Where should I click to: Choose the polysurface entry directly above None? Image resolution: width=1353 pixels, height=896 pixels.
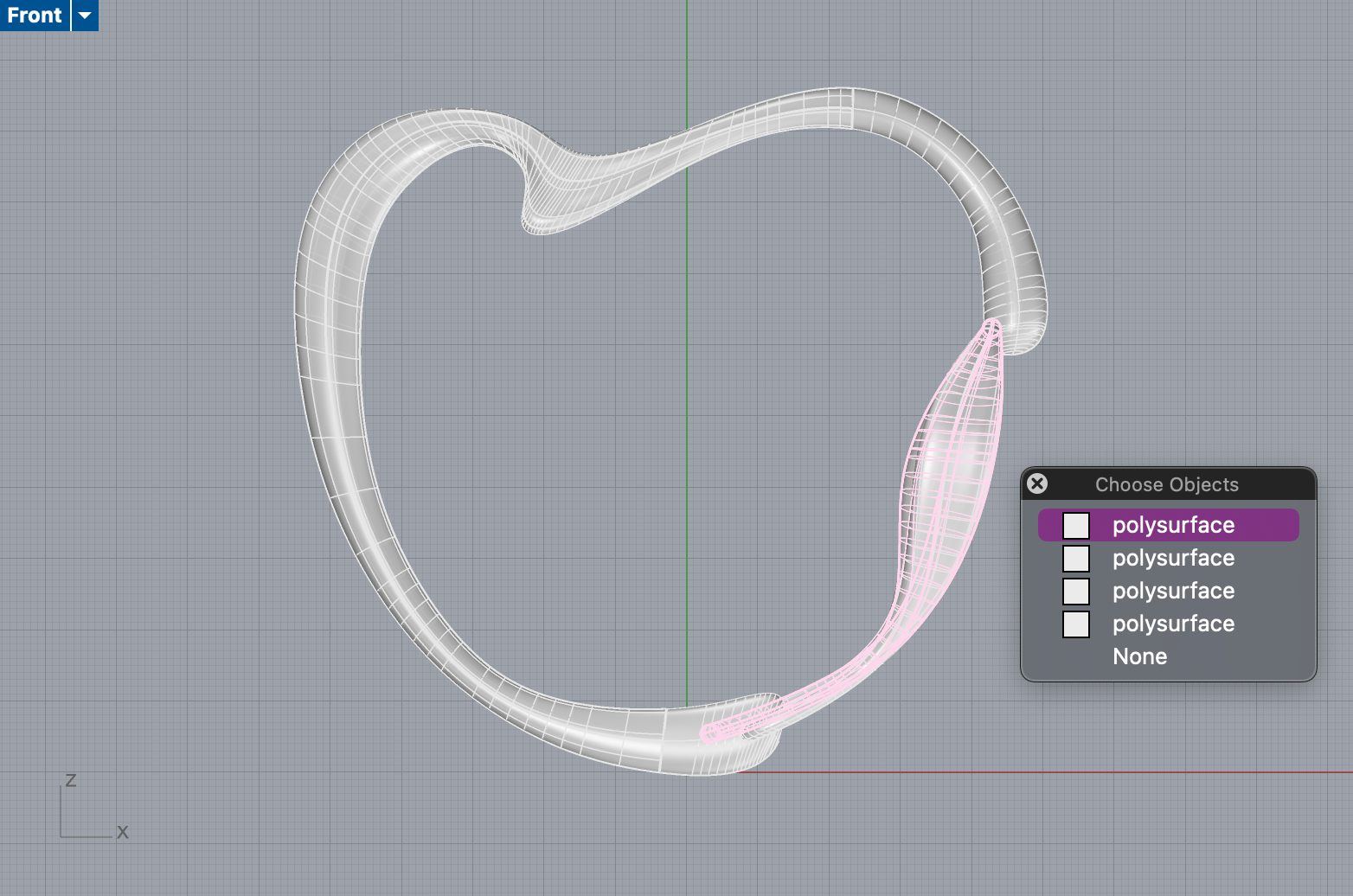point(1168,624)
